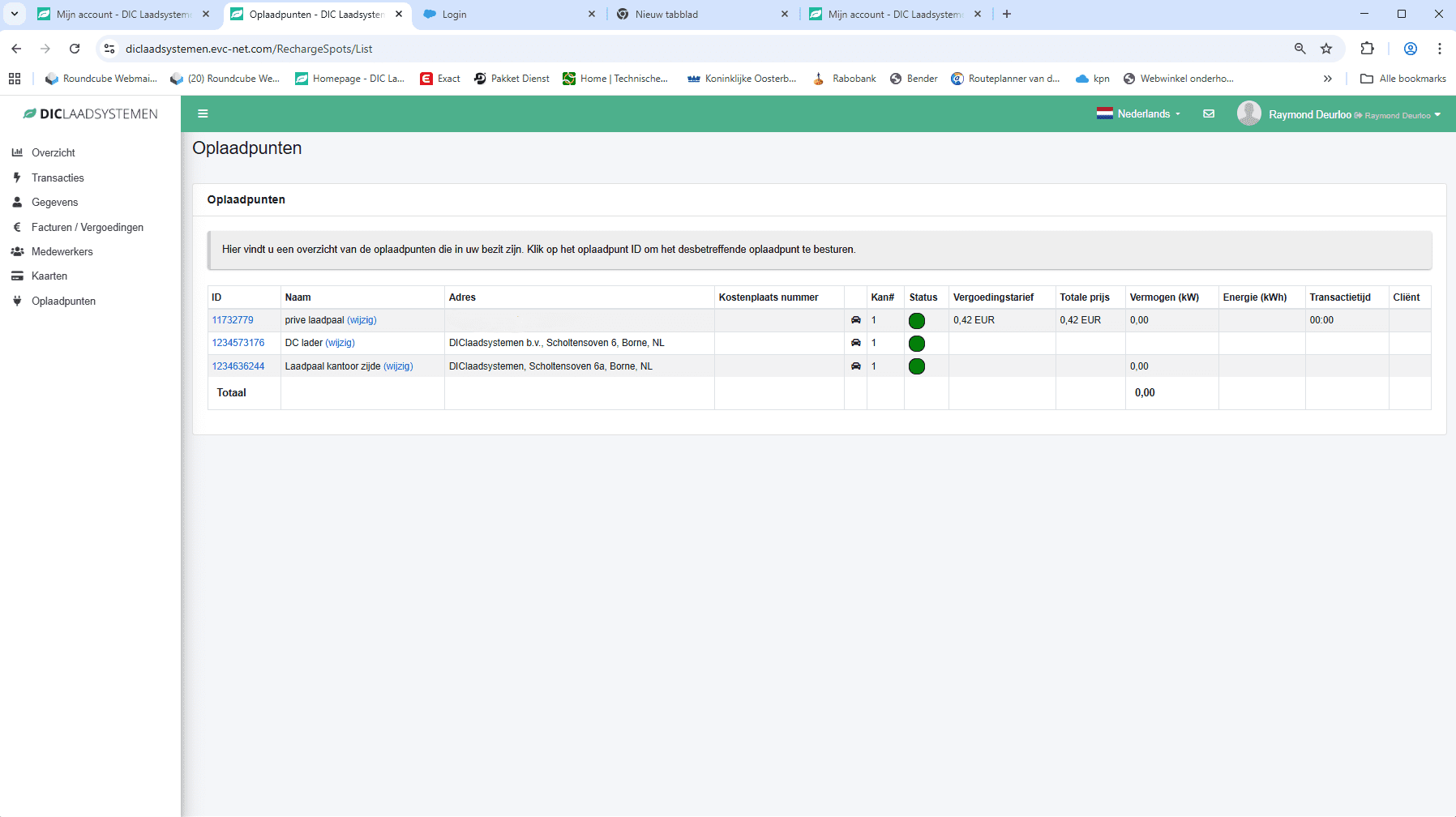
Task: Click the Overzicht chart icon
Action: click(x=17, y=152)
